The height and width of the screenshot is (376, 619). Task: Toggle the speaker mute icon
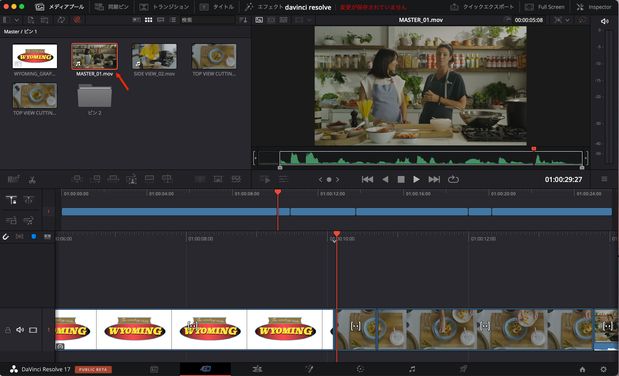point(604,21)
